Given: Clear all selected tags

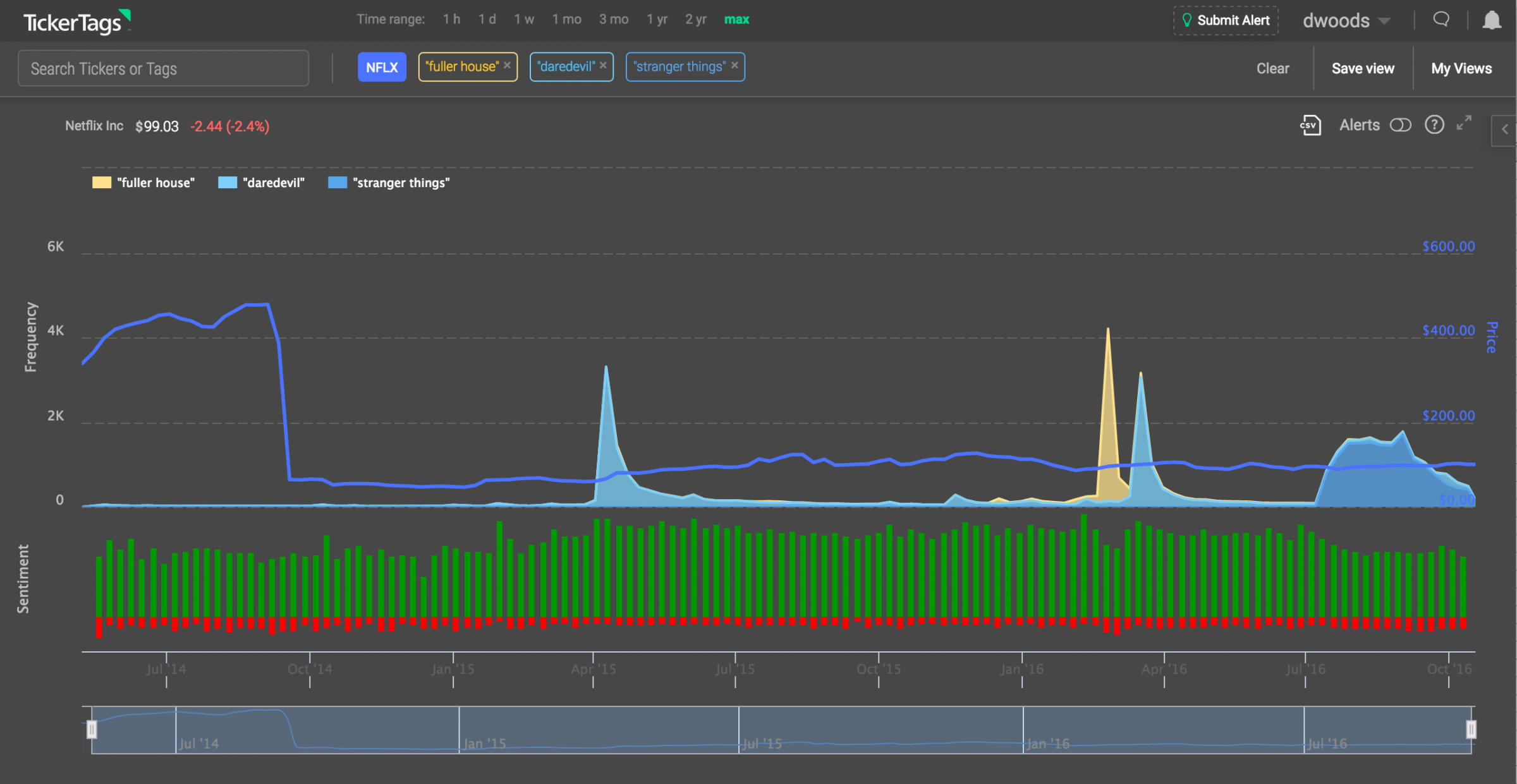Looking at the screenshot, I should (1272, 68).
